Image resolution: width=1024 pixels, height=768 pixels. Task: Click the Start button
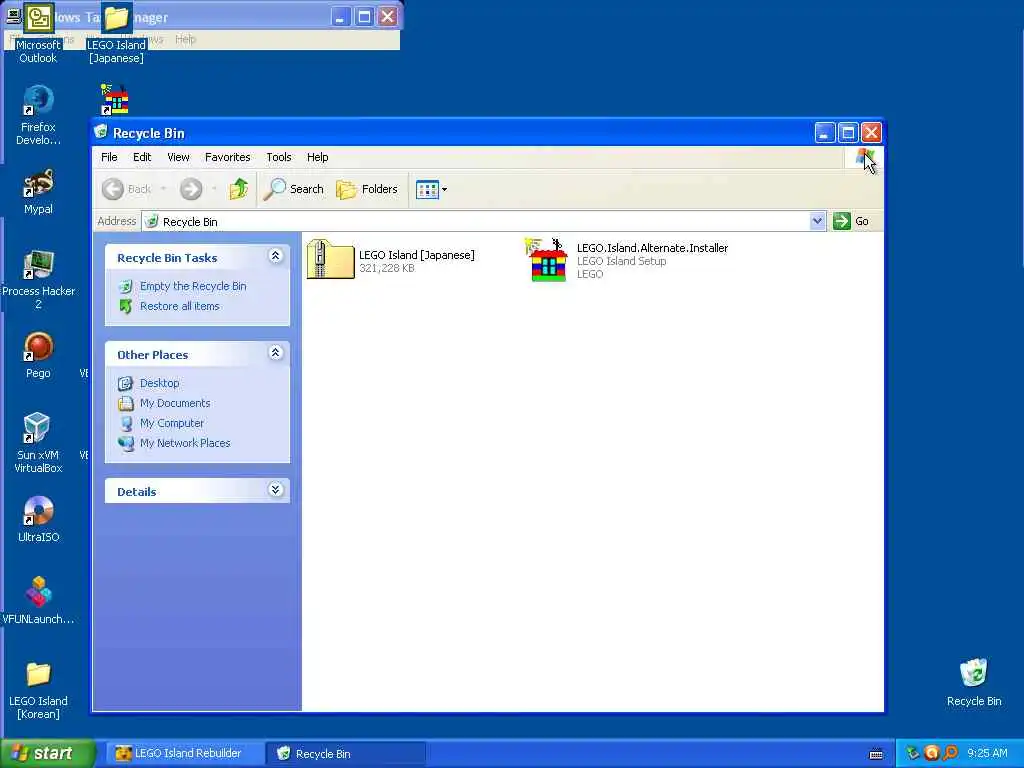tap(47, 753)
